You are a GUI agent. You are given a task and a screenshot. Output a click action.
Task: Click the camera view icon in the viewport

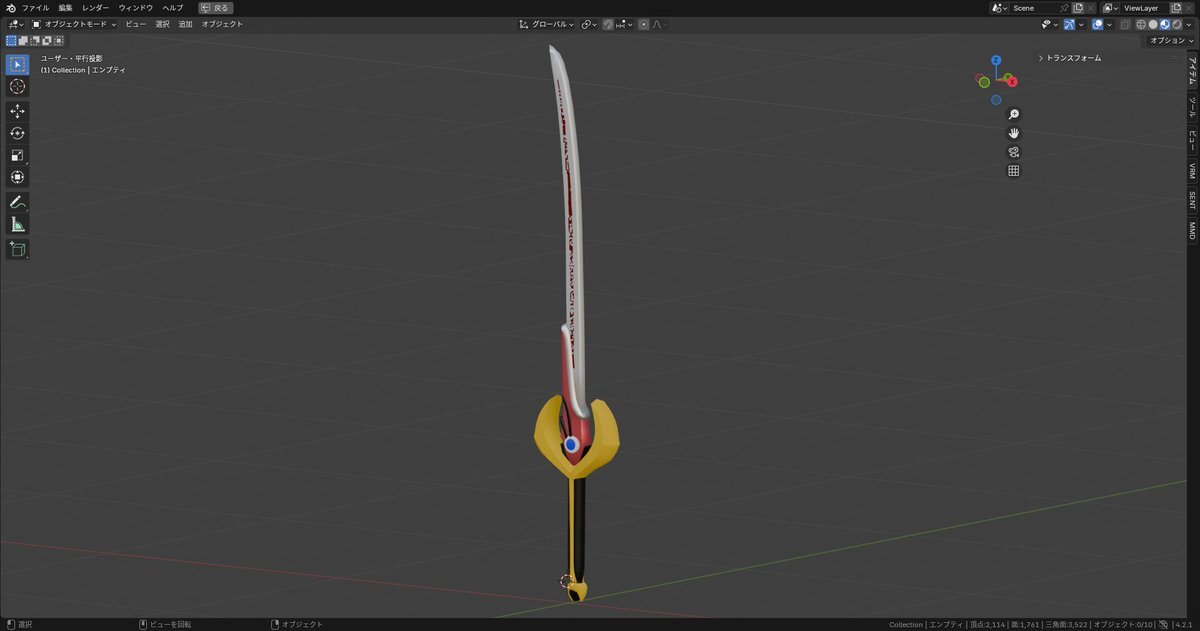1013,152
